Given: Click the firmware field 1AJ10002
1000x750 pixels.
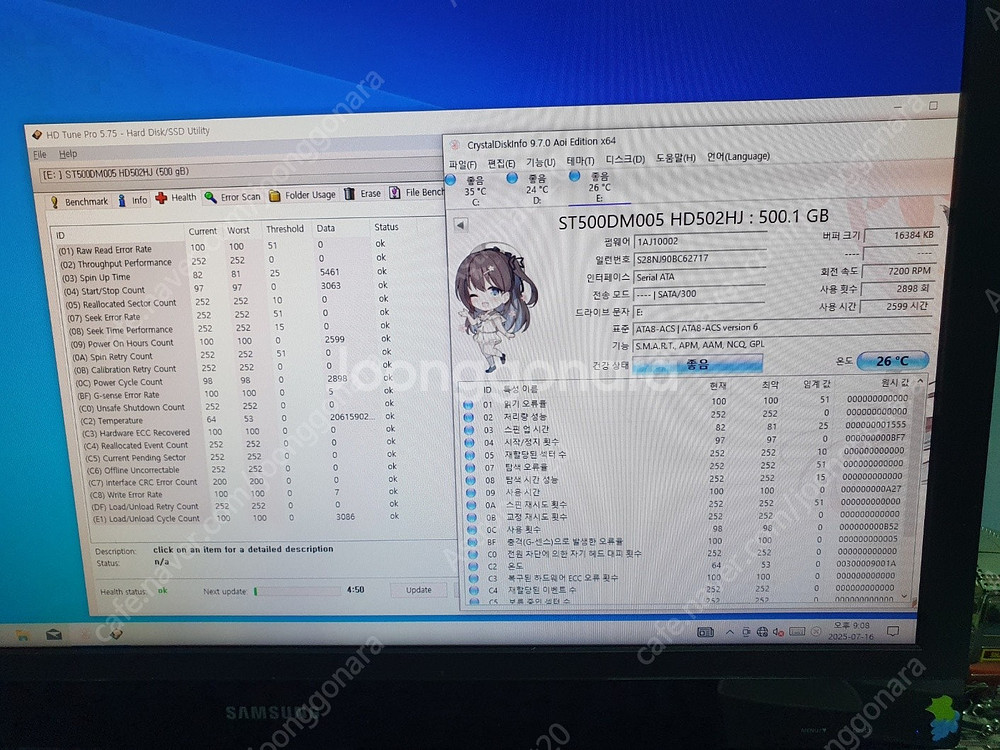Looking at the screenshot, I should point(700,242).
